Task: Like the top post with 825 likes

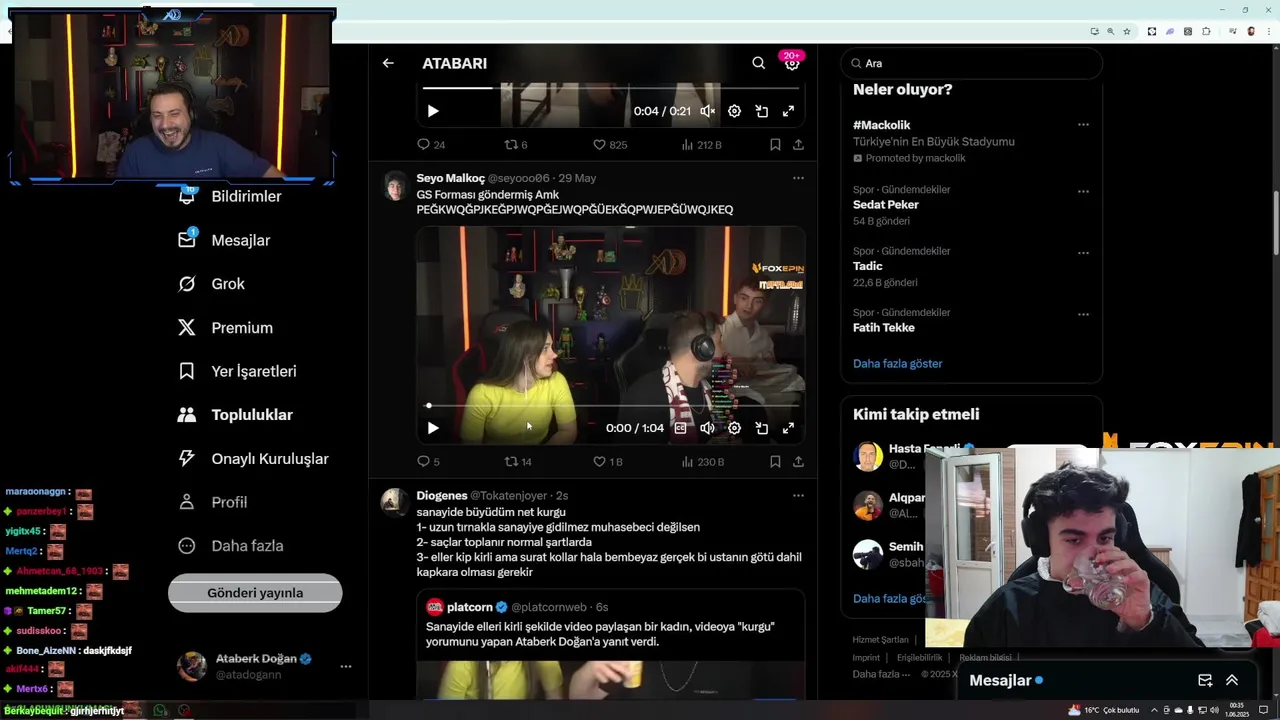Action: (610, 145)
